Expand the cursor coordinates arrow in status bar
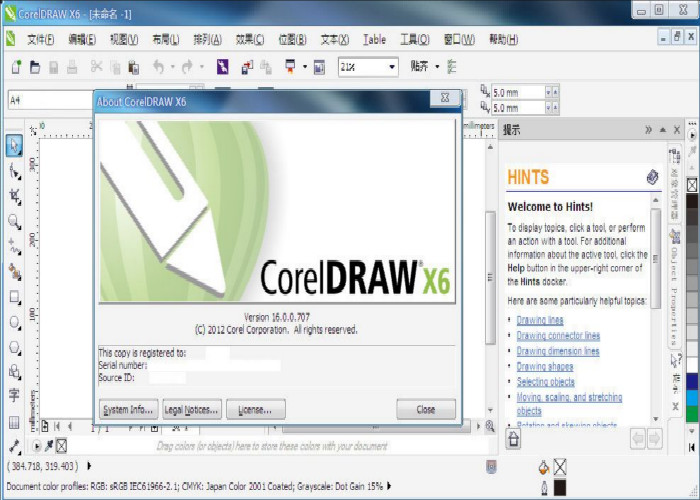The height and width of the screenshot is (500, 700). coord(89,466)
